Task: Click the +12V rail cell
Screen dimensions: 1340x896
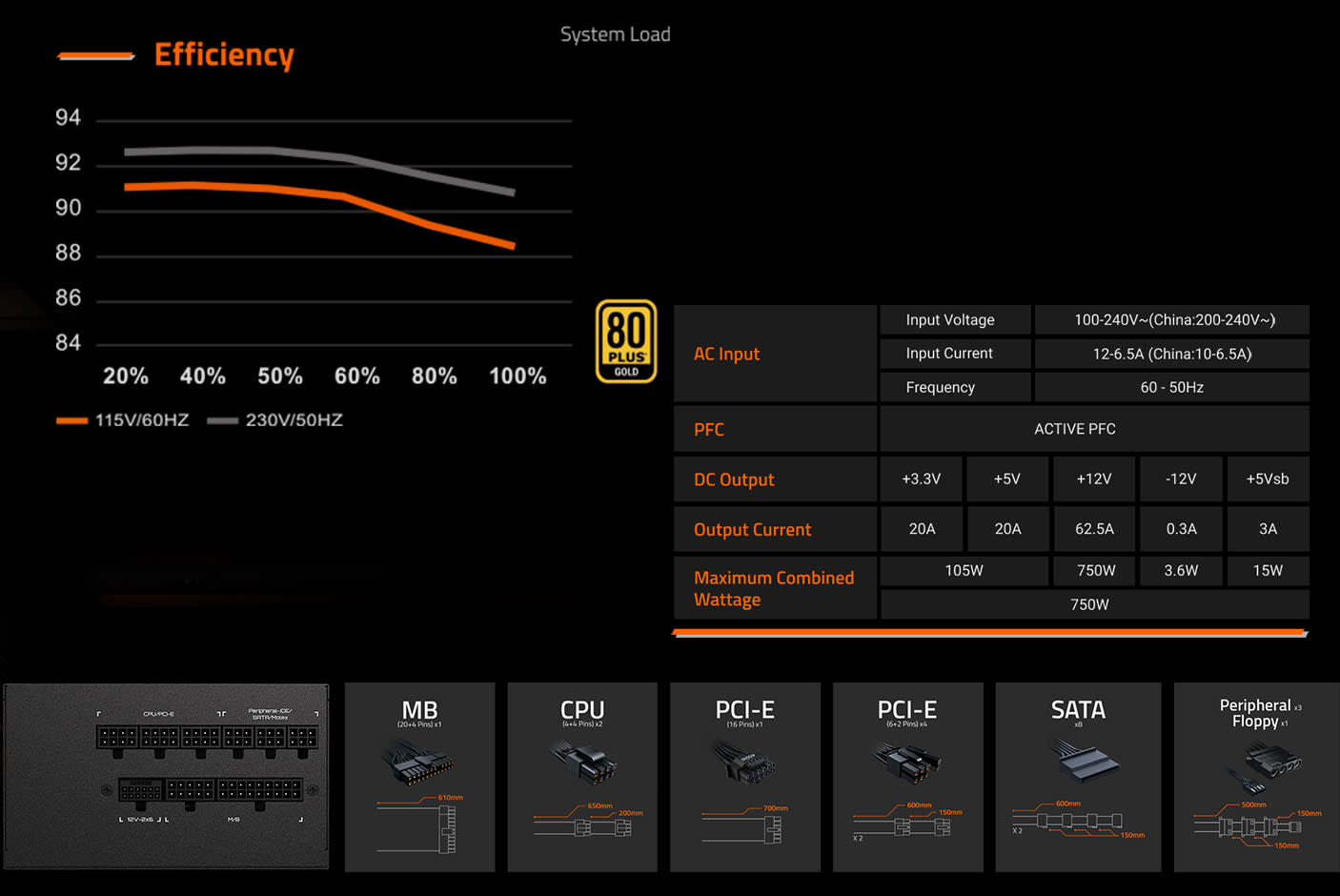Action: (x=1094, y=479)
